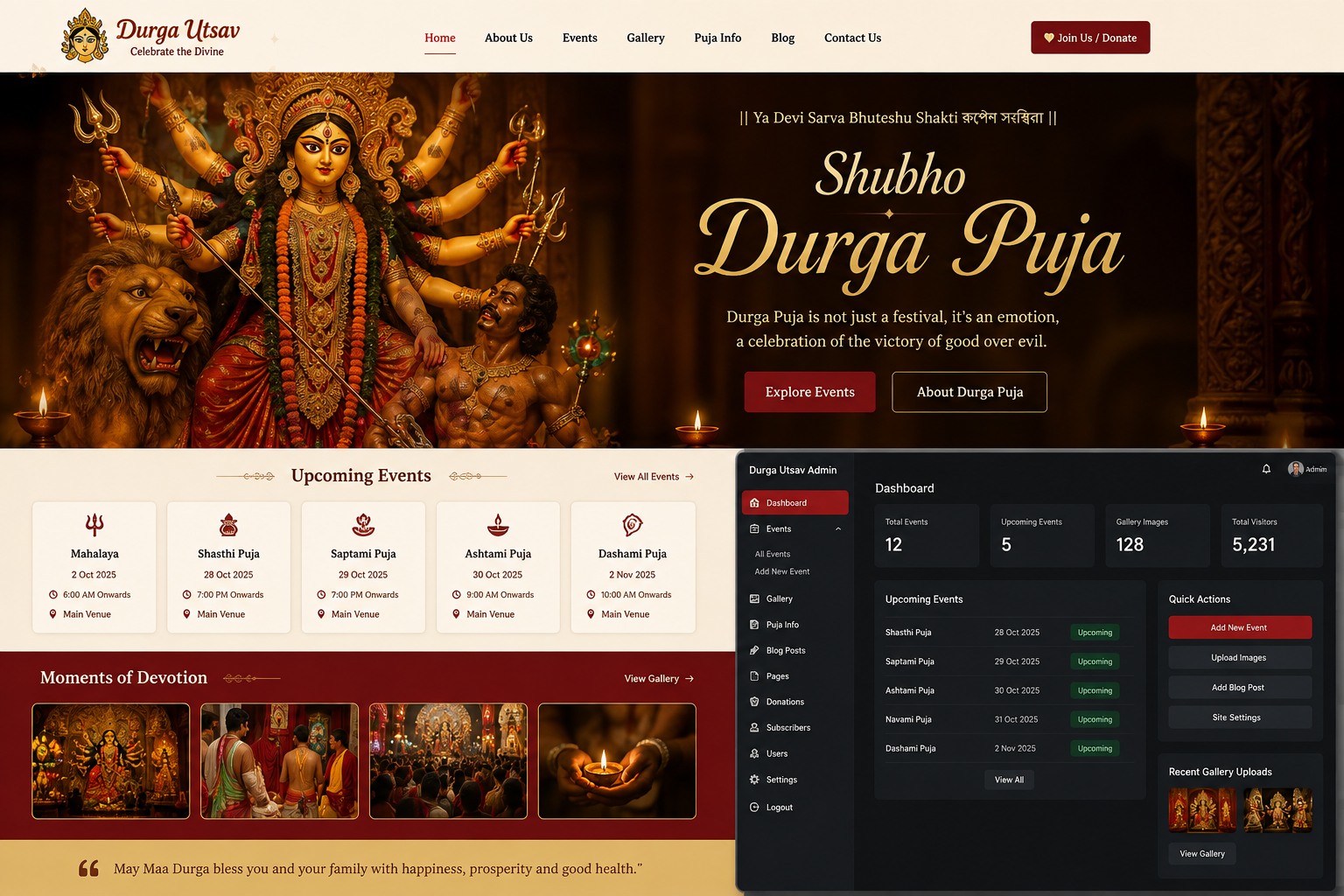Click Upcoming status badge for Saptami Puja

pos(1095,661)
